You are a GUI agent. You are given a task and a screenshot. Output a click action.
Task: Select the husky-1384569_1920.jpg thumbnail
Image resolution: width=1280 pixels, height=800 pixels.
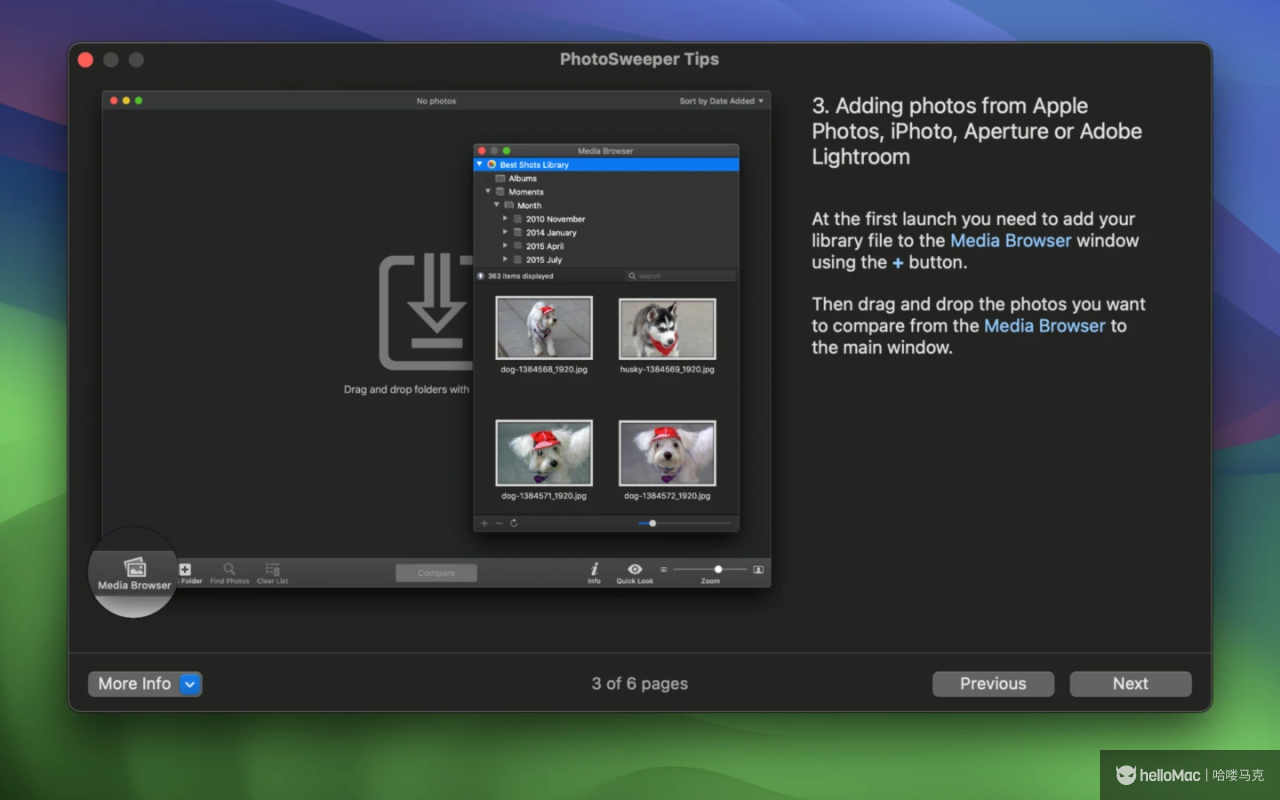[667, 328]
